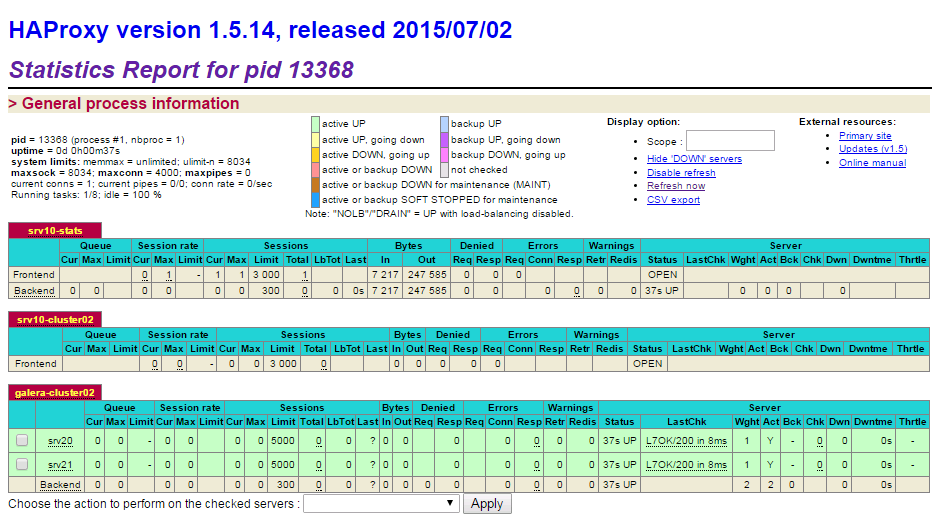This screenshot has height=519, width=934.
Task: Click the active or backup DOWN swatch
Action: 315,170
